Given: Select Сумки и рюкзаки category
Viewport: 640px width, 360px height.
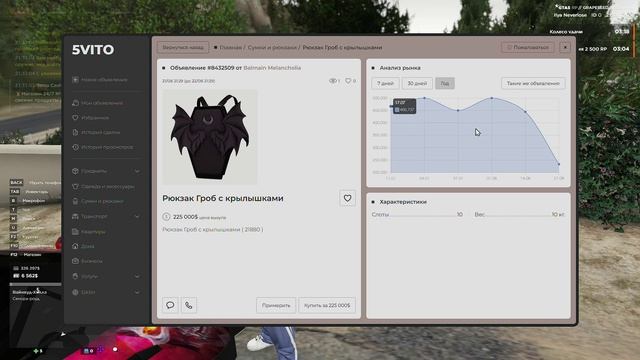Looking at the screenshot, I should [98, 201].
